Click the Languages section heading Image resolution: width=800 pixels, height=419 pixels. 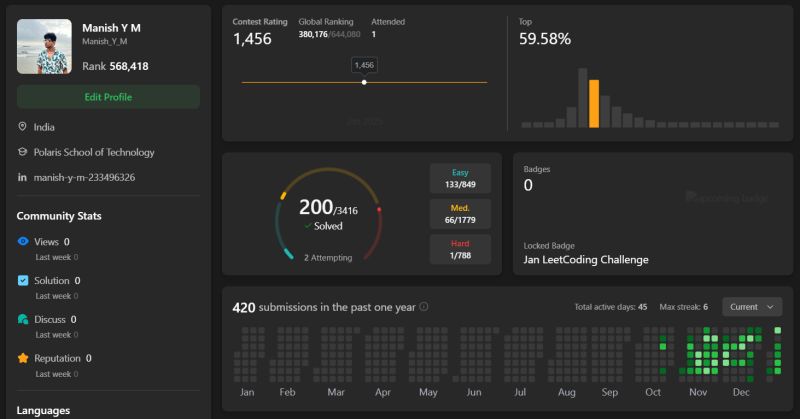pos(43,410)
